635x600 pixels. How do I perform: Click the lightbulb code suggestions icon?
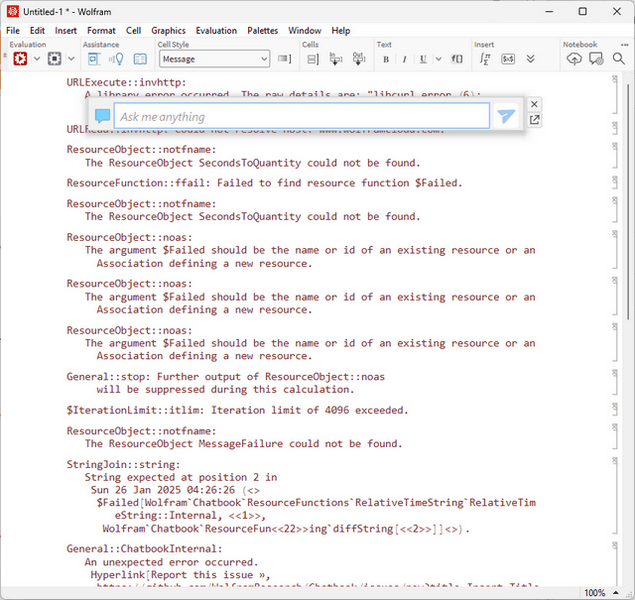[115, 59]
